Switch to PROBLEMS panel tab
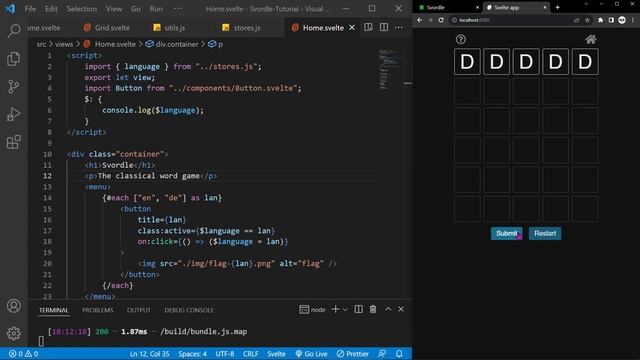The width and height of the screenshot is (640, 360). click(x=98, y=310)
